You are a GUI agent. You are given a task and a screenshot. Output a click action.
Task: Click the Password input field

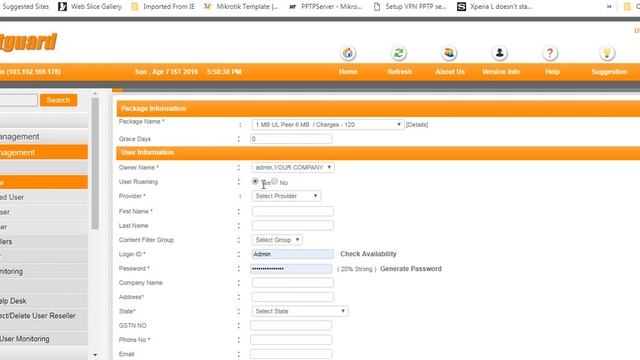(291, 269)
